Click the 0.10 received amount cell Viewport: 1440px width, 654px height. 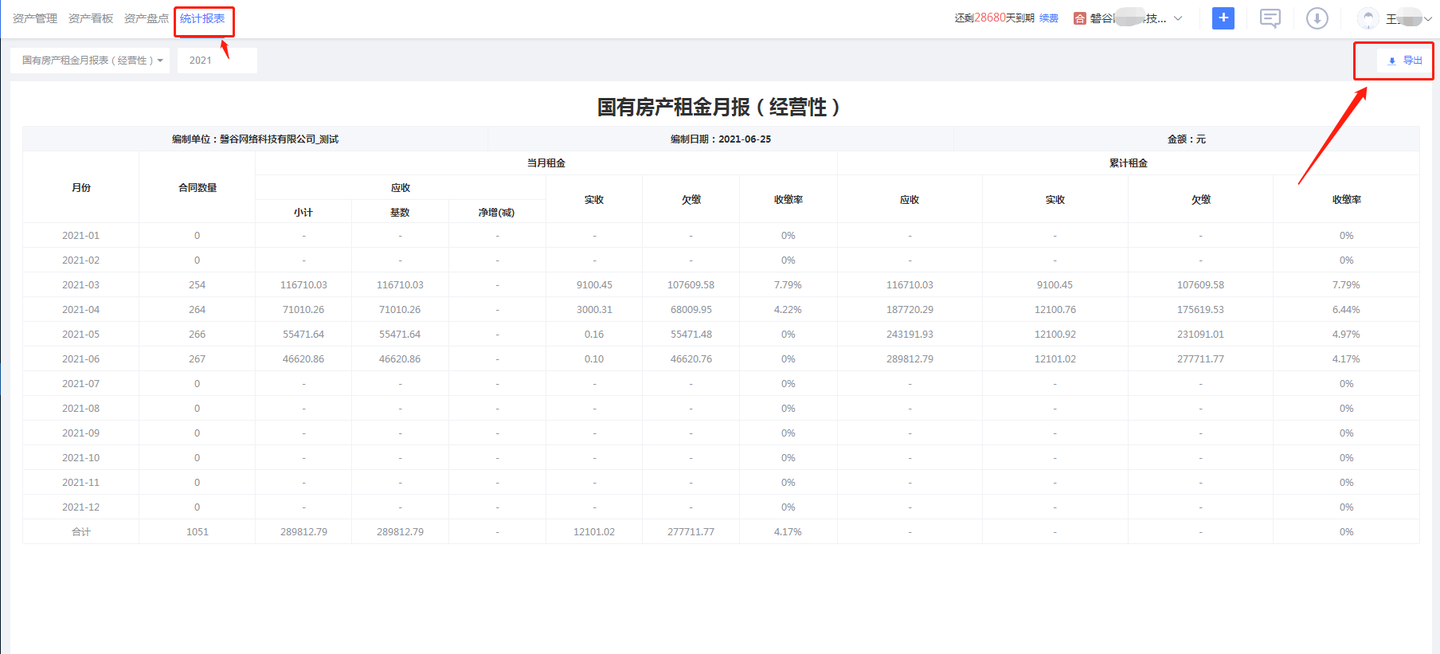[x=594, y=359]
